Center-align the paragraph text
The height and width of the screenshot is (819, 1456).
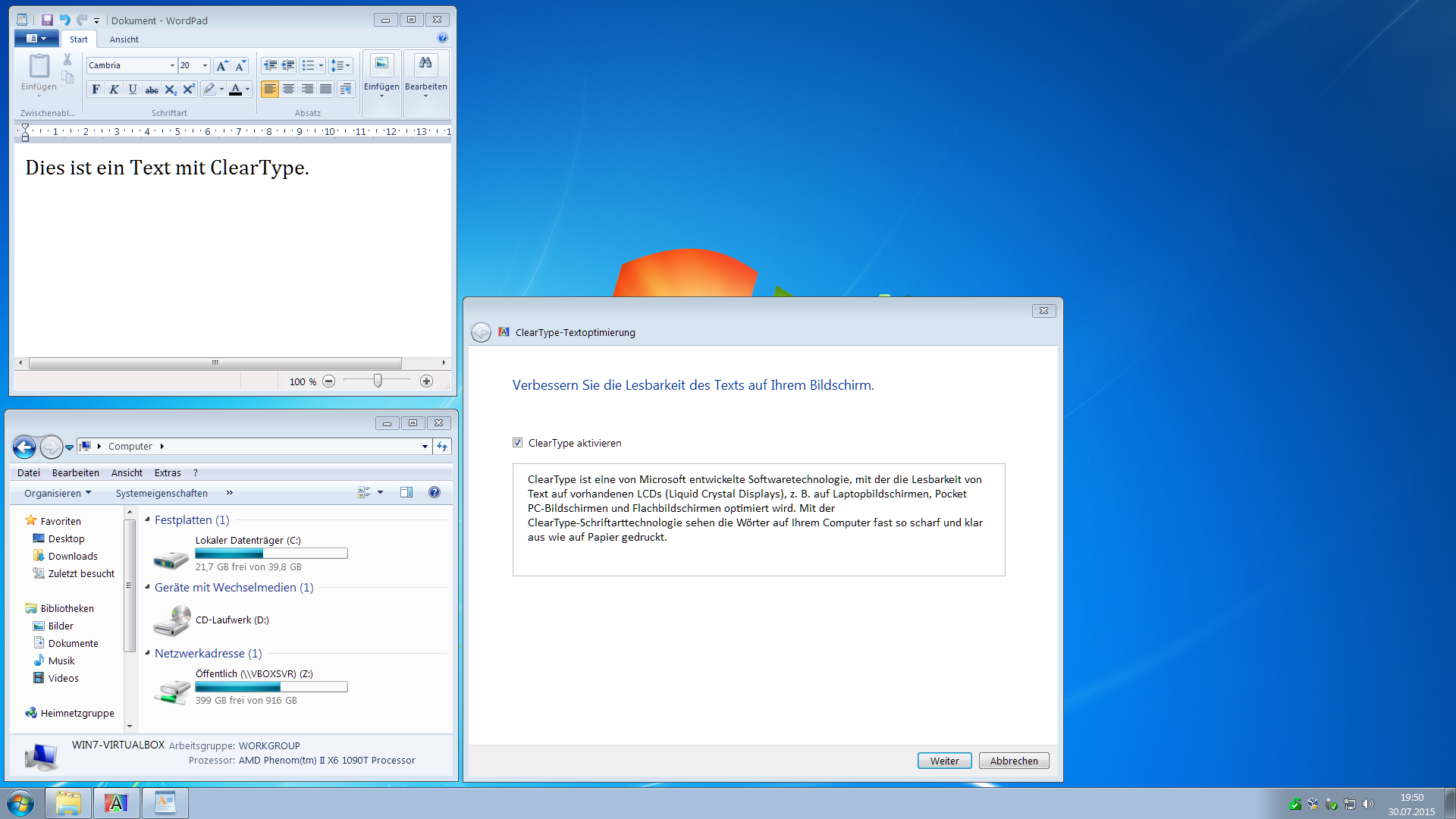(289, 89)
